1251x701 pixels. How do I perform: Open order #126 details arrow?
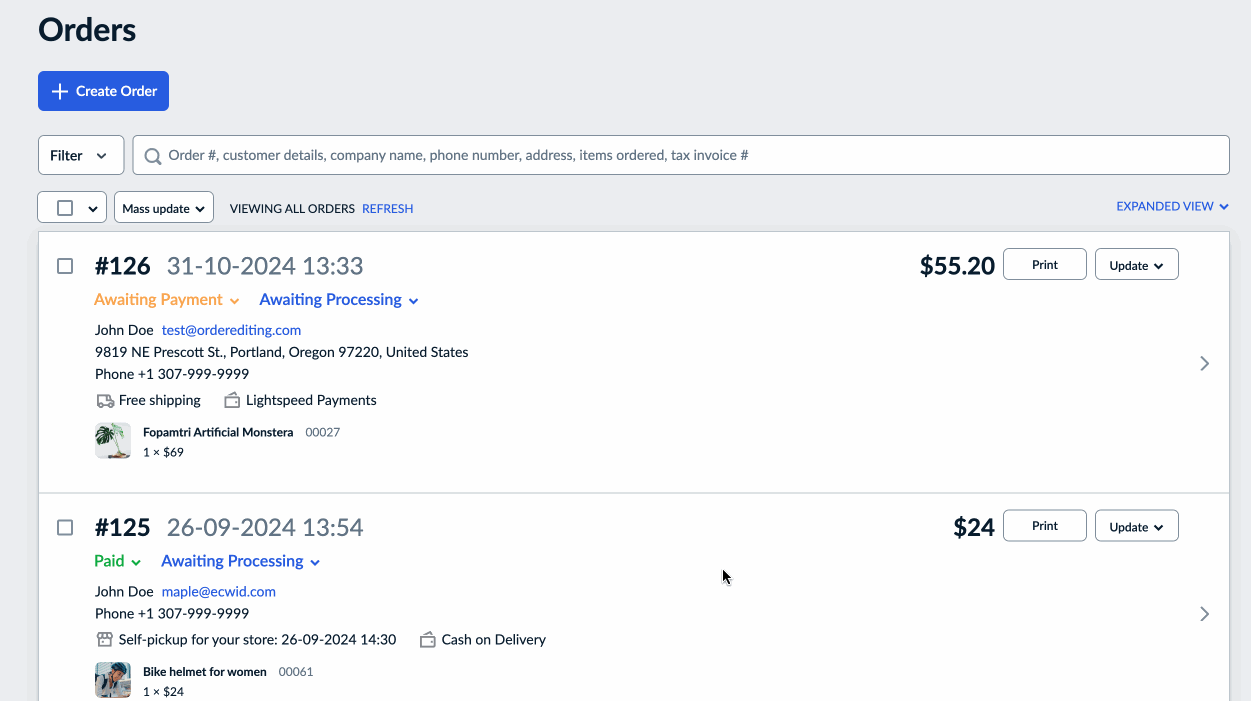pos(1205,364)
